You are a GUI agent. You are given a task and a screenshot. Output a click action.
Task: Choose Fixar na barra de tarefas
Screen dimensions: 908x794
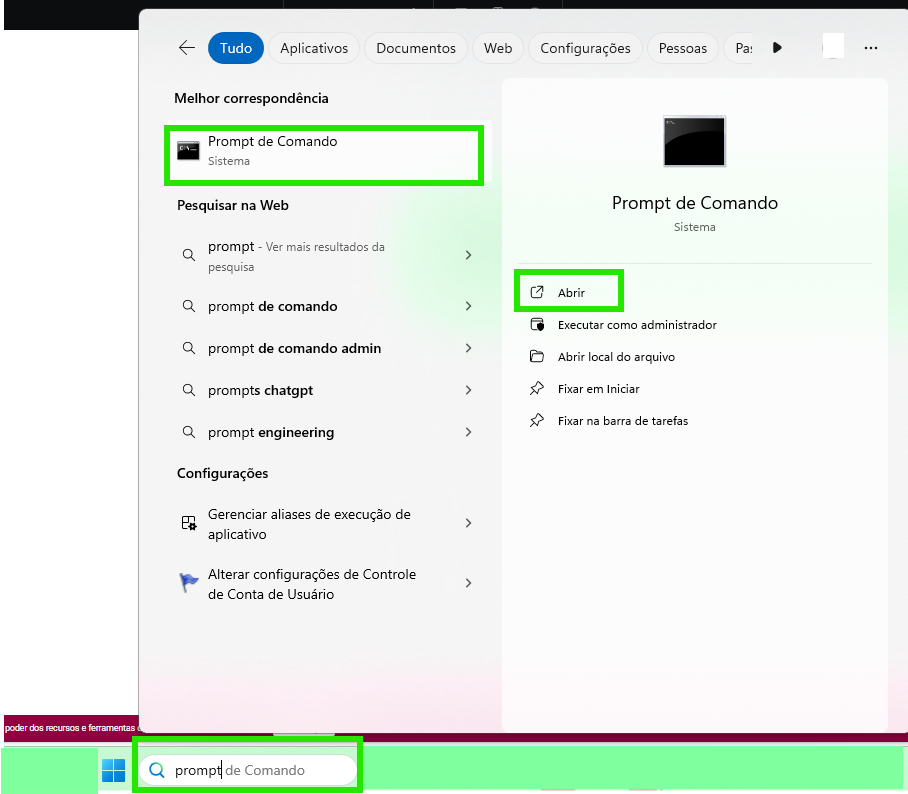[x=622, y=421]
